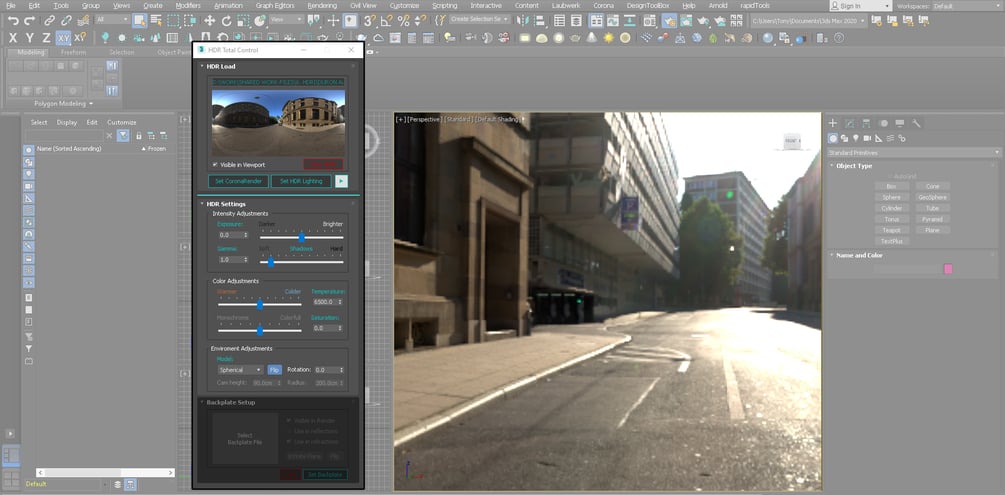Click the Set HDR Lighting button
Viewport: 1005px width, 495px height.
(x=300, y=181)
